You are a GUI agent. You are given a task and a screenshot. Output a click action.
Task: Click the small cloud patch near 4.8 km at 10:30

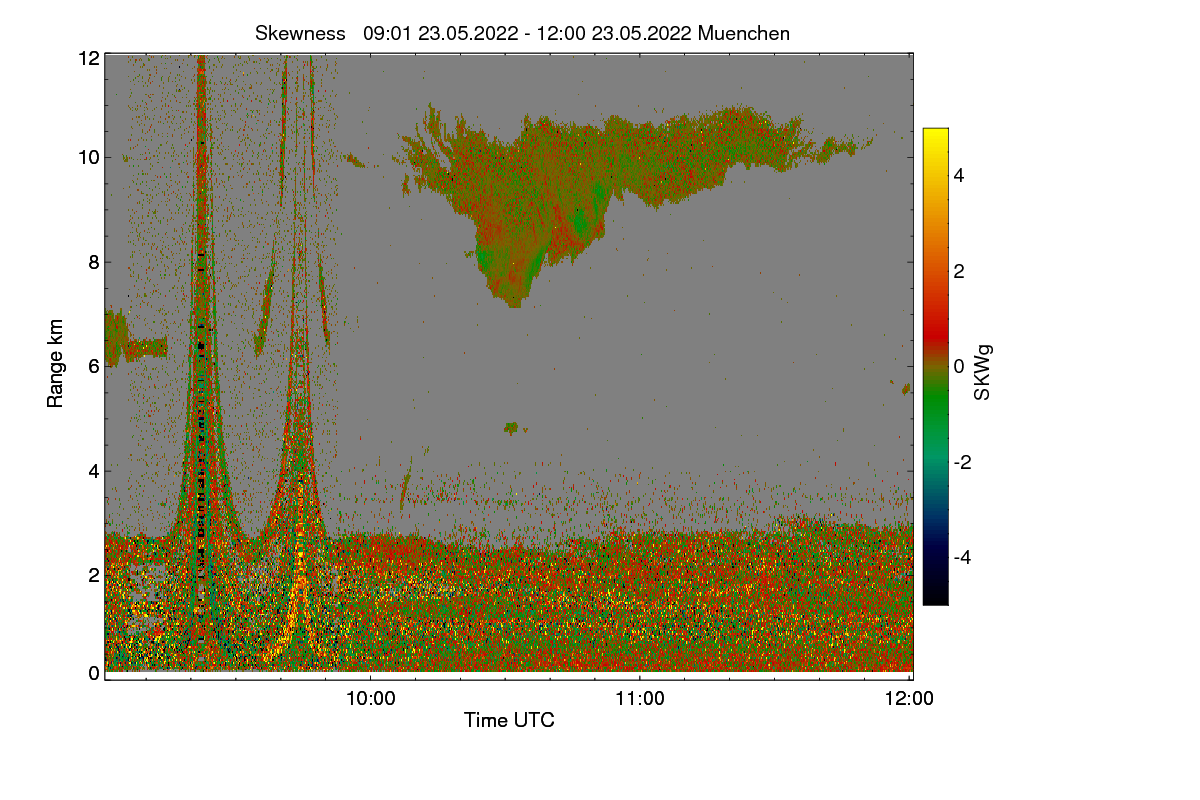pos(514,428)
